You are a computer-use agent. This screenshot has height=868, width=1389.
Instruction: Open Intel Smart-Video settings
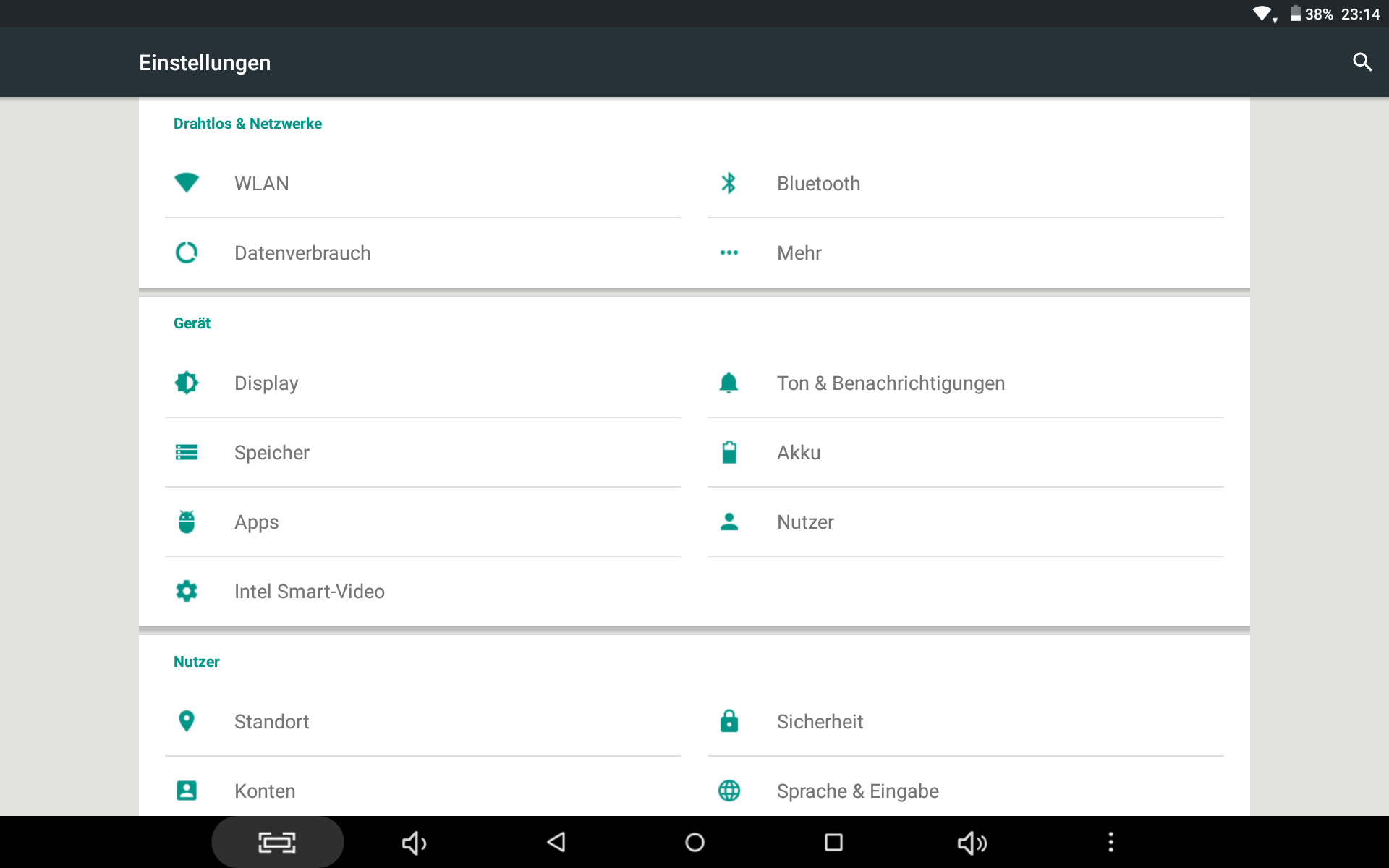[310, 592]
